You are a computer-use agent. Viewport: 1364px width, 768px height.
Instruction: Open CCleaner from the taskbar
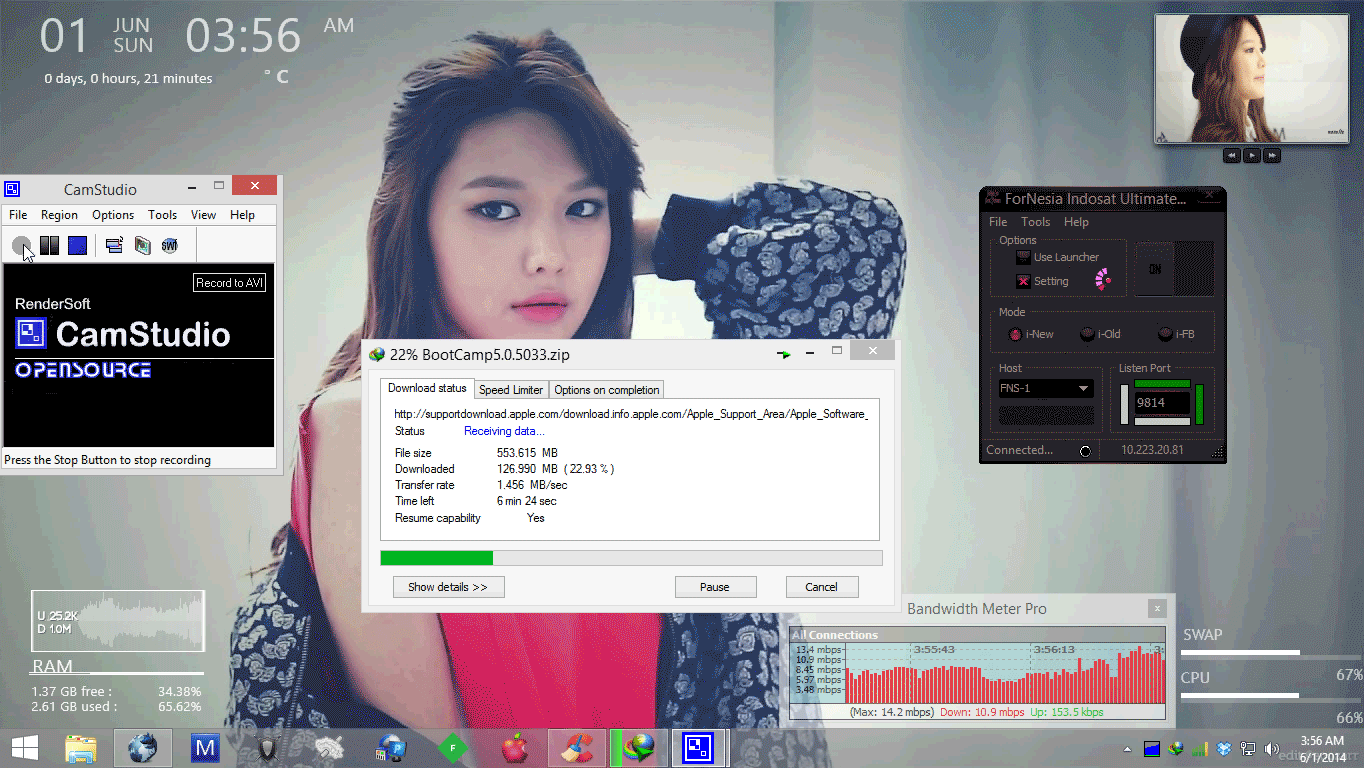pos(577,748)
